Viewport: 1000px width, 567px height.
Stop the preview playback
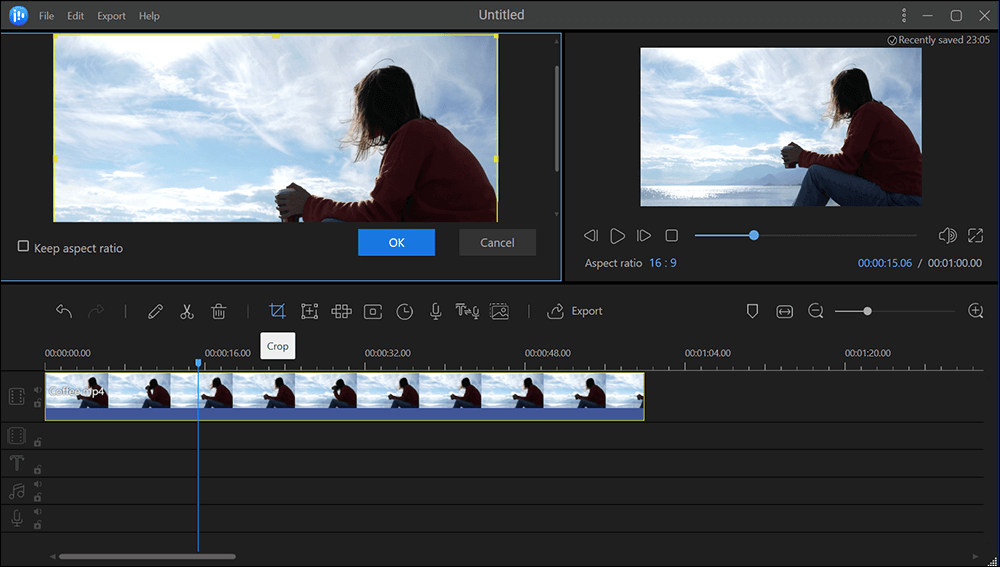[x=672, y=236]
